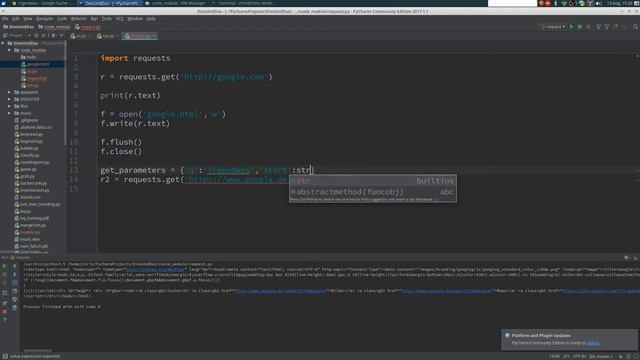Click request.py in the navigation breadcrumb
640x360 pixels.
[88, 27]
